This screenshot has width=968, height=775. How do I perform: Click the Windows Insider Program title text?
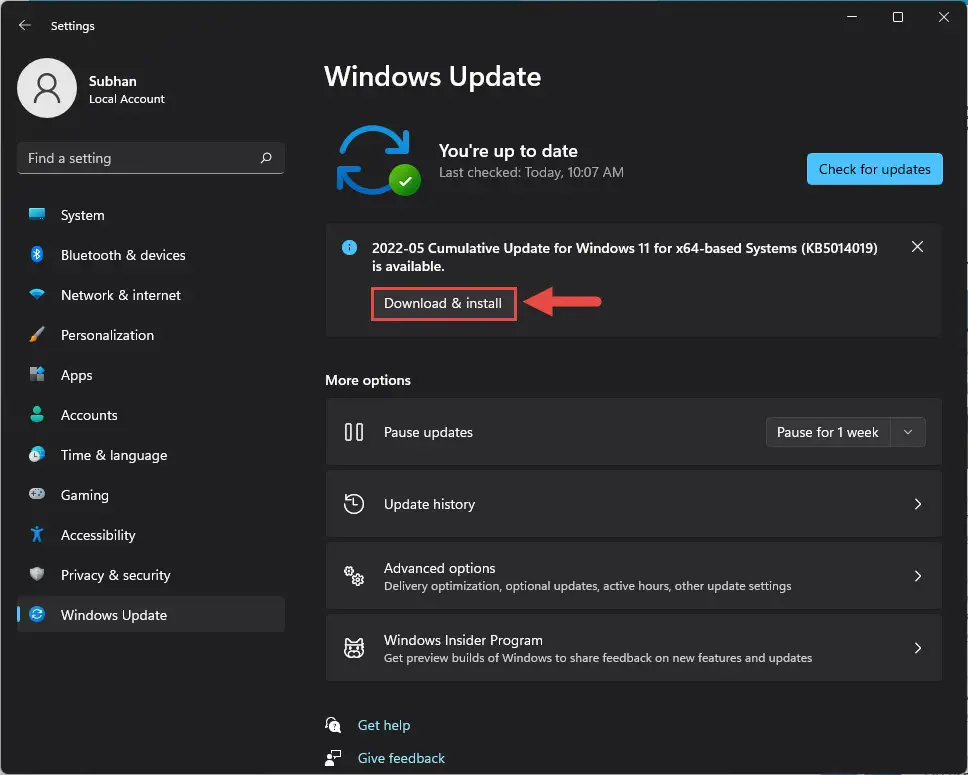463,640
